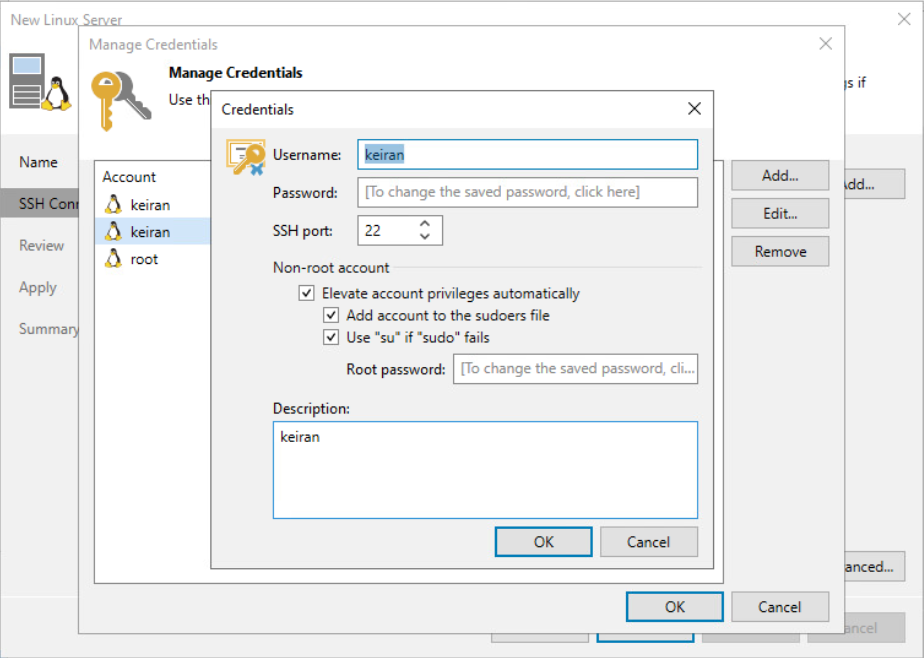Toggle Use "su" if "sudo" fails checkbox

tap(331, 338)
